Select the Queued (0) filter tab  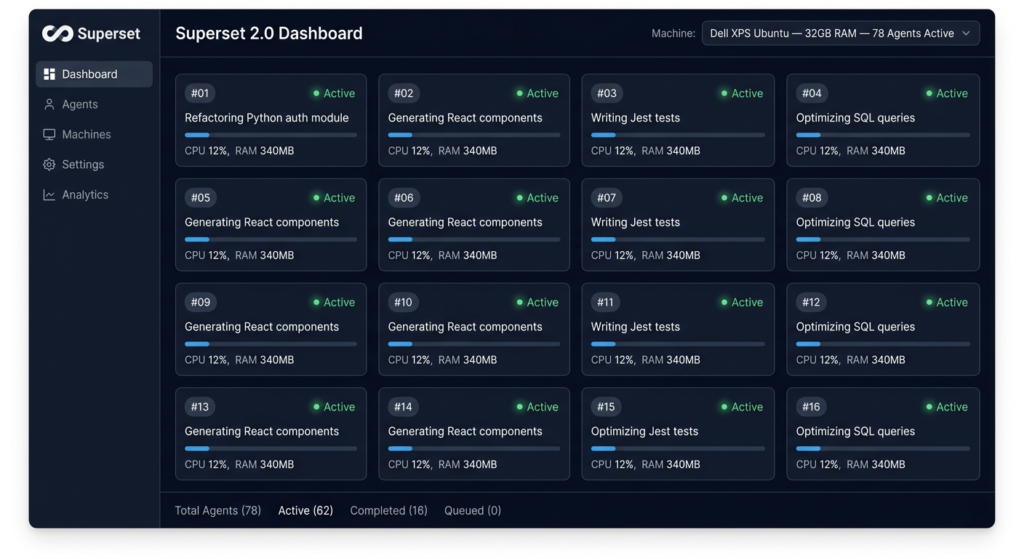pyautogui.click(x=473, y=511)
